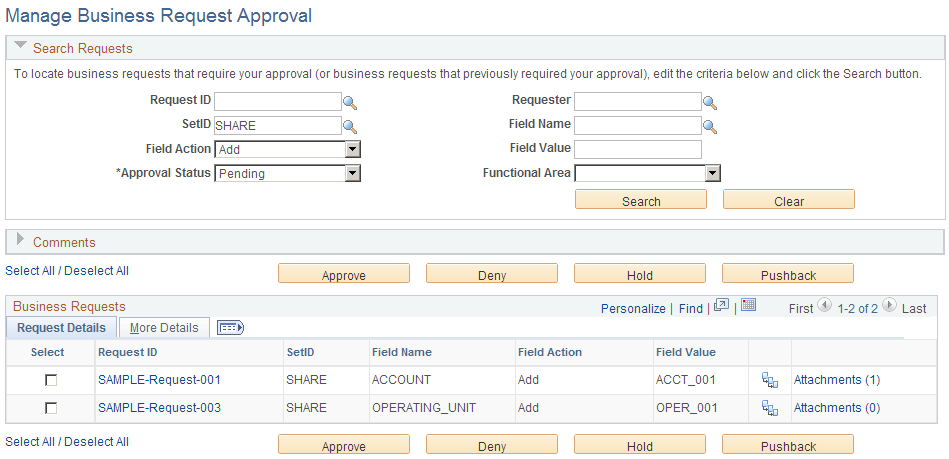949x459 pixels.
Task: Click the Clear button
Action: (789, 200)
